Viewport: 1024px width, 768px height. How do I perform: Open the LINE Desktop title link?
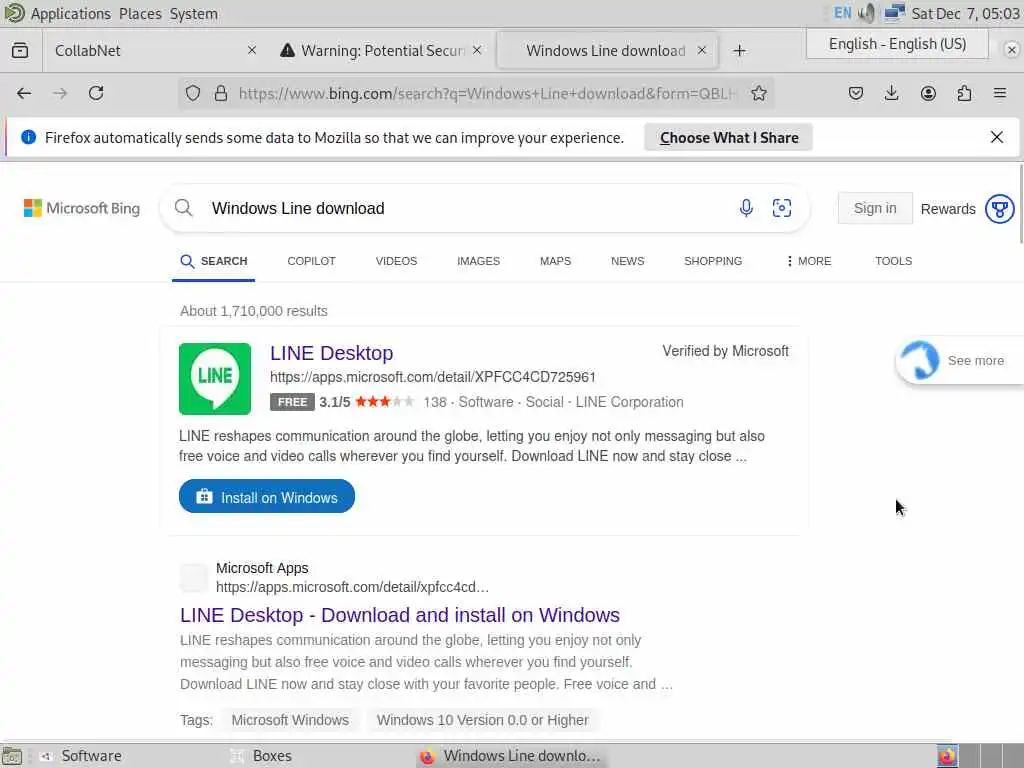pos(332,353)
